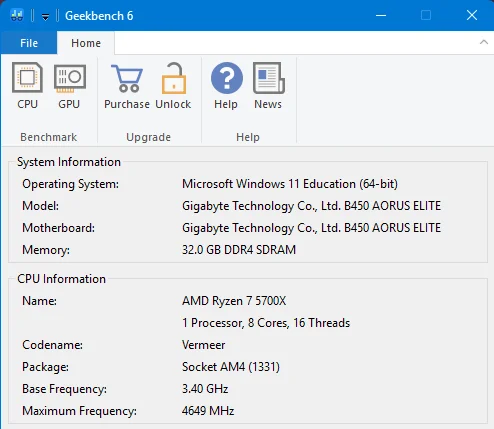Click the Socket AM4 (1331) package value
The height and width of the screenshot is (429, 494).
[x=231, y=367]
